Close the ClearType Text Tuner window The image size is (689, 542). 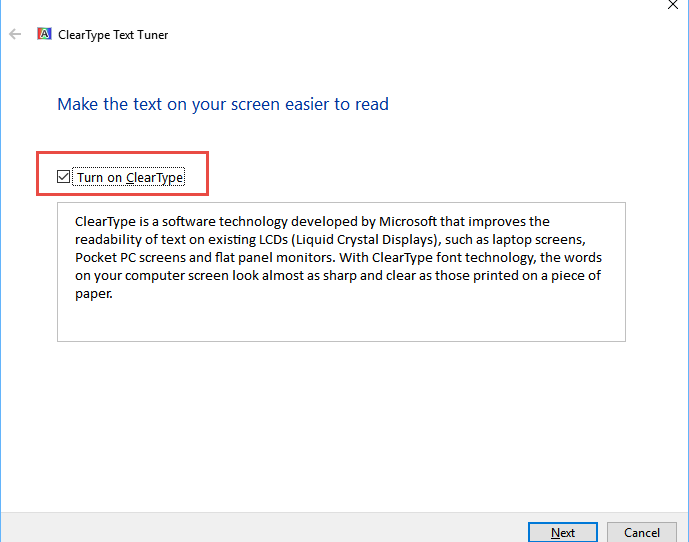[672, 4]
